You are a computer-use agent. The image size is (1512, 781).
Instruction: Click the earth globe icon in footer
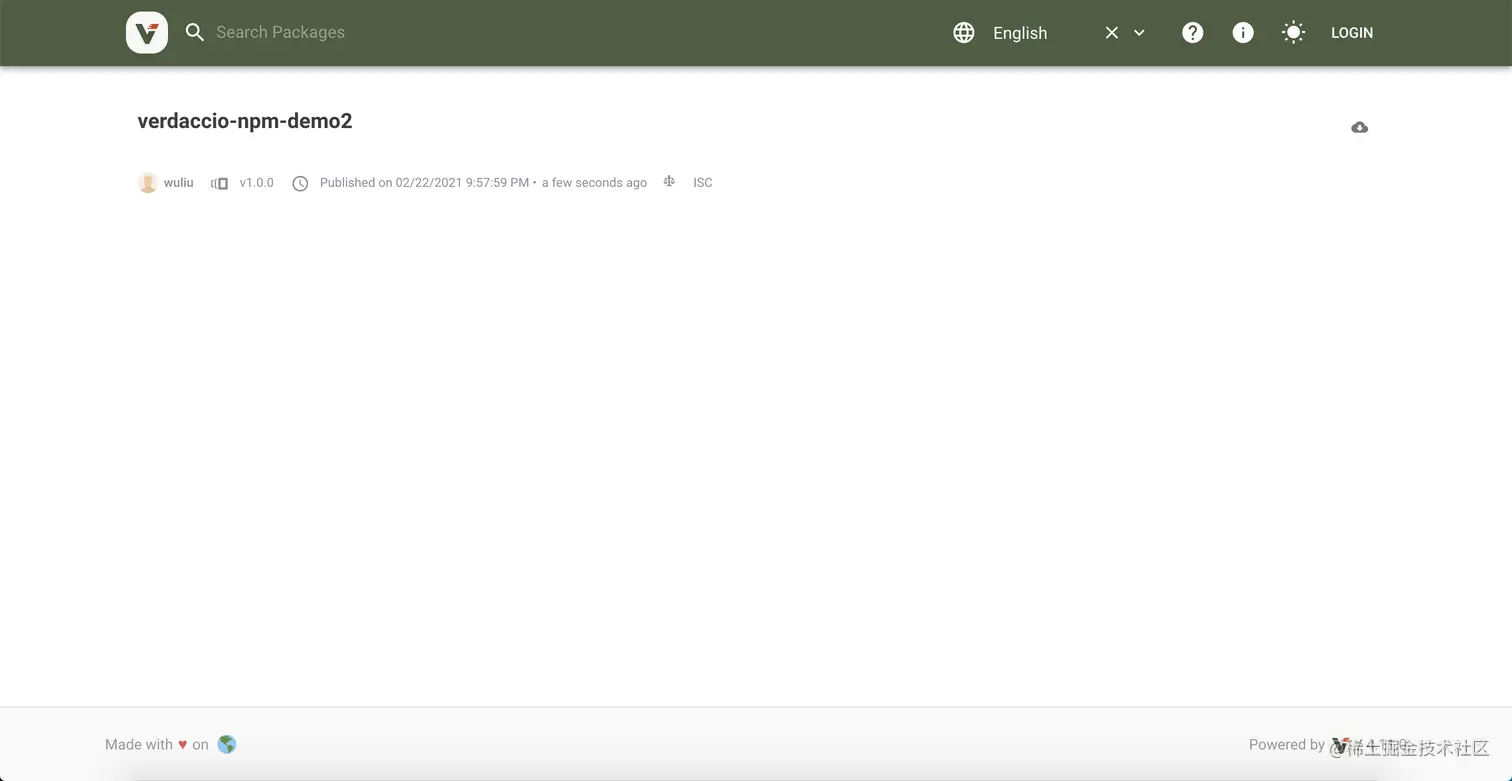(x=227, y=744)
